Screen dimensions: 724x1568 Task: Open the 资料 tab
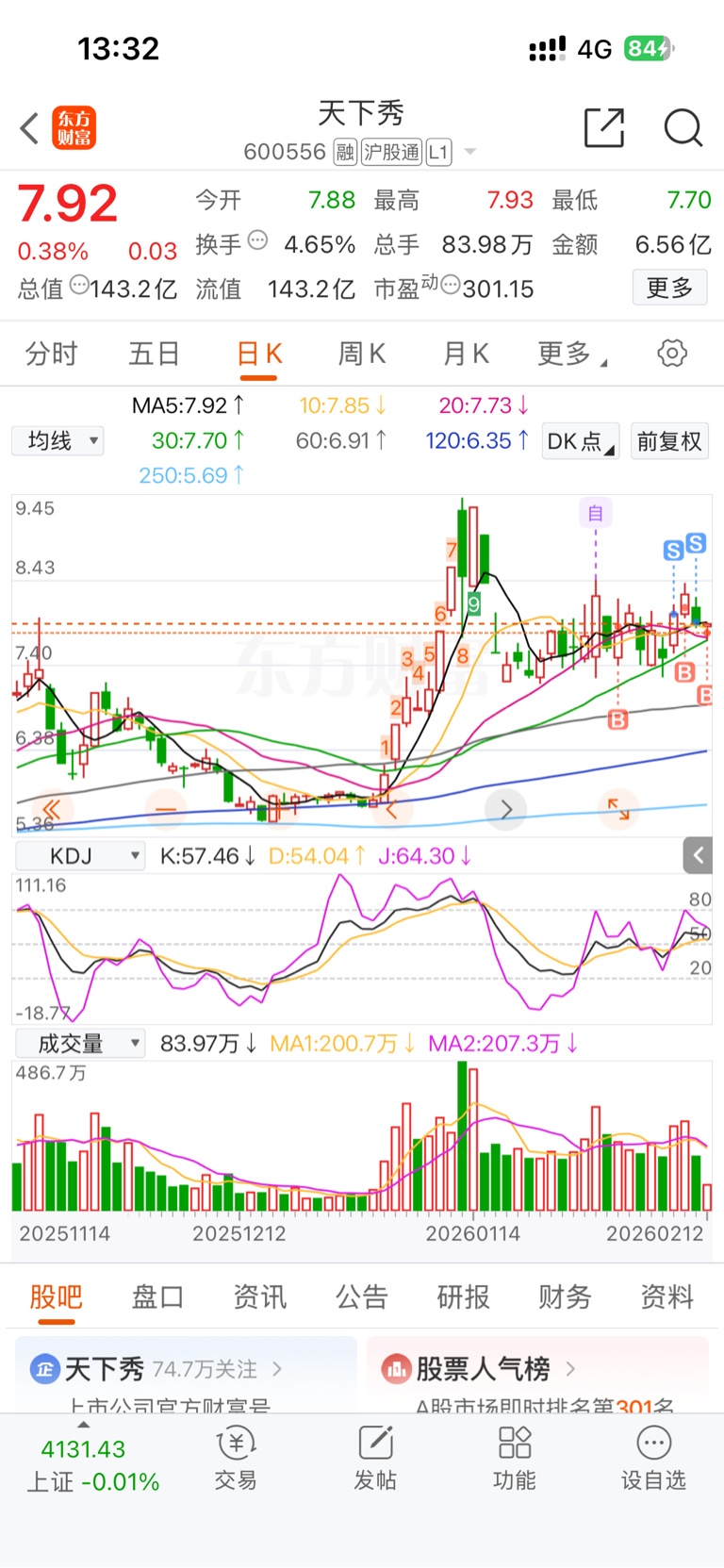(666, 1296)
